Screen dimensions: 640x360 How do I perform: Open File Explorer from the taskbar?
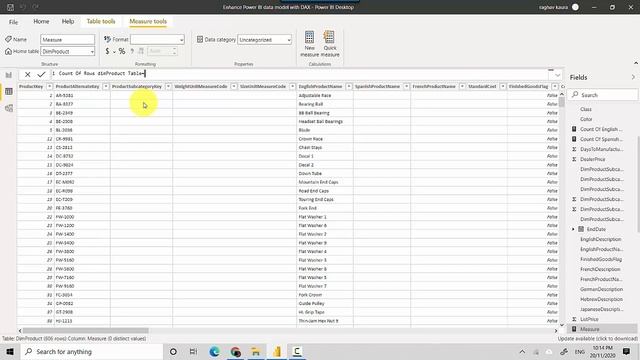(256, 351)
